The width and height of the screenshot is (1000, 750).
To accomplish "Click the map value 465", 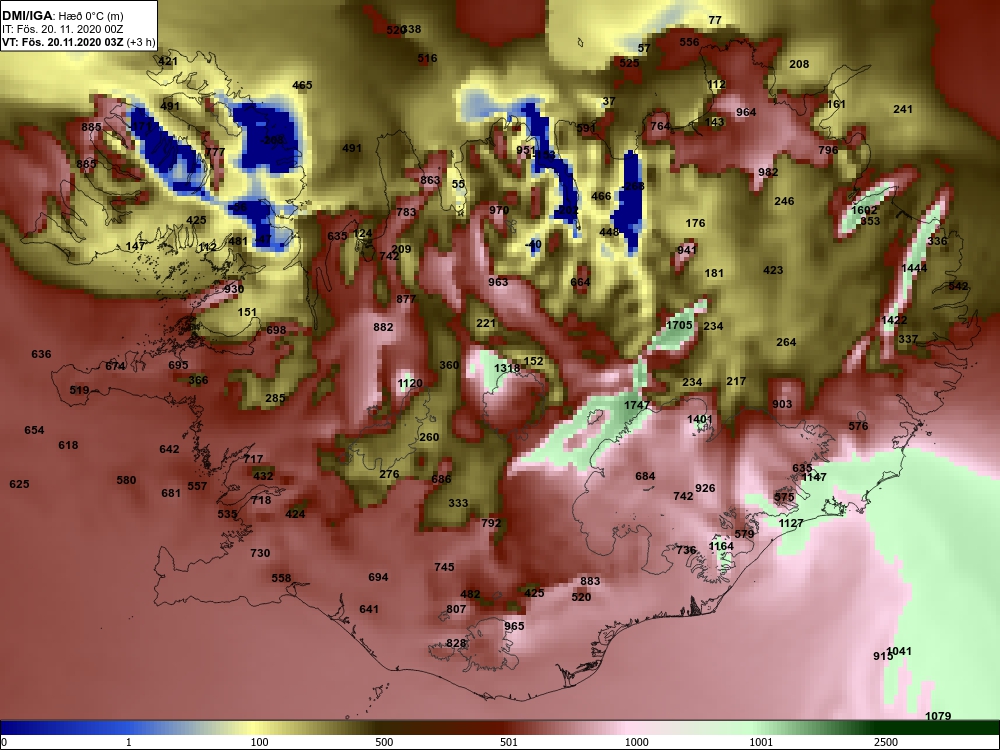I will tap(302, 85).
